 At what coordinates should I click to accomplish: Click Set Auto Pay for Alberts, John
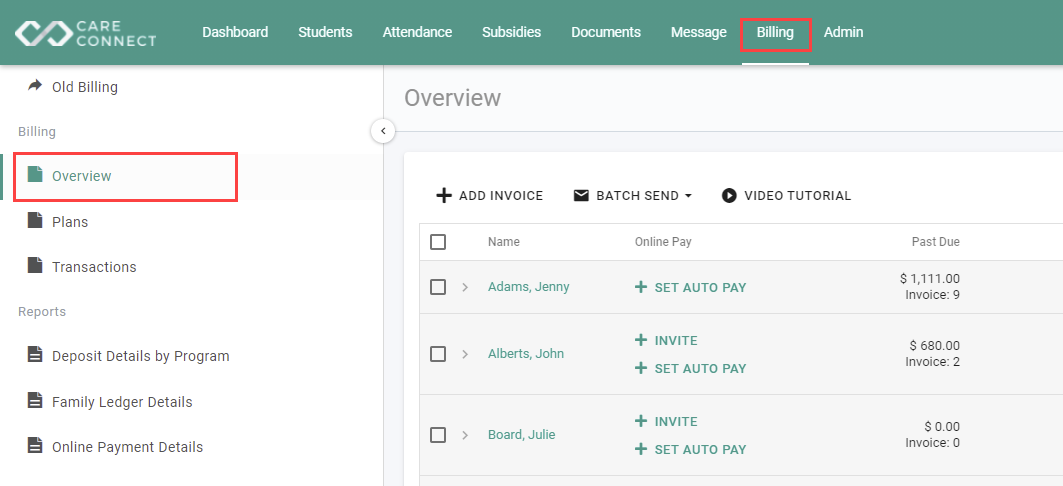tap(690, 368)
